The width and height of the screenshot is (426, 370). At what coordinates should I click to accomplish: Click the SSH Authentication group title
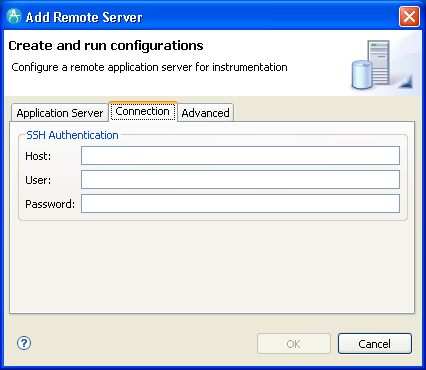(x=72, y=135)
